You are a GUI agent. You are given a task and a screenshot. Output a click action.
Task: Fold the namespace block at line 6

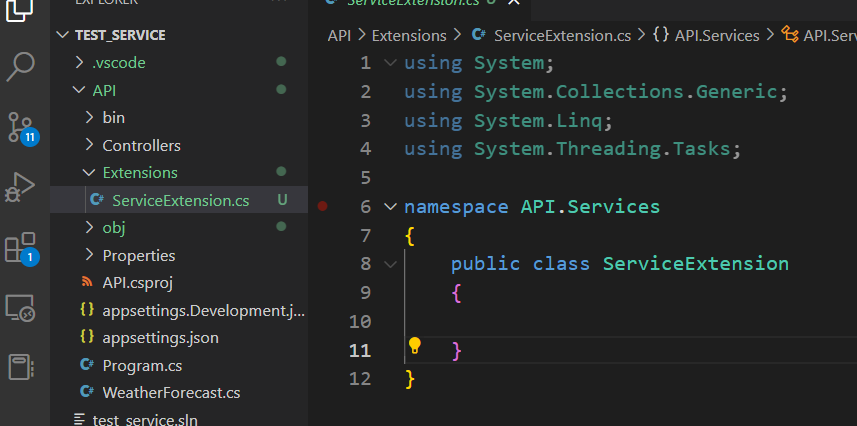click(x=390, y=206)
